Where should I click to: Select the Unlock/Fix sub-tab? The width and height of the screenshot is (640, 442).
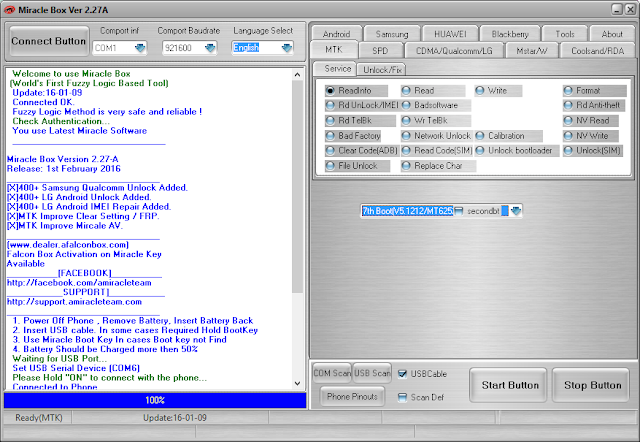pyautogui.click(x=382, y=70)
